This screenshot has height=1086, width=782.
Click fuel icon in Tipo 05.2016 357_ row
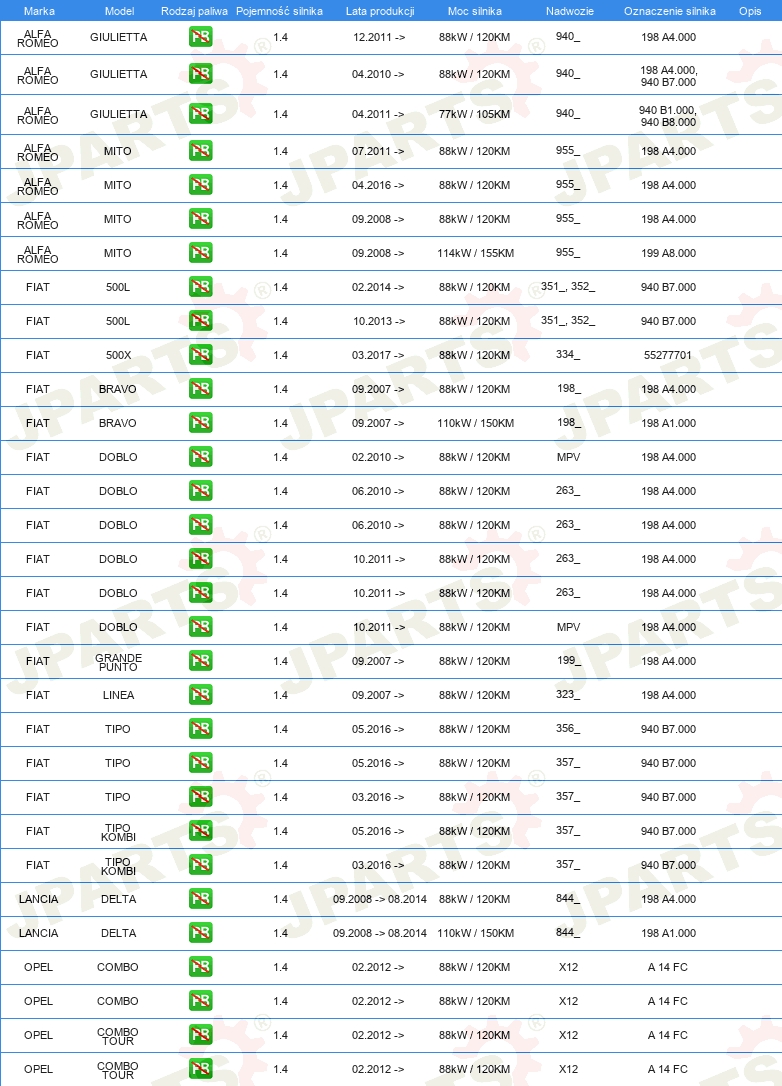(200, 762)
